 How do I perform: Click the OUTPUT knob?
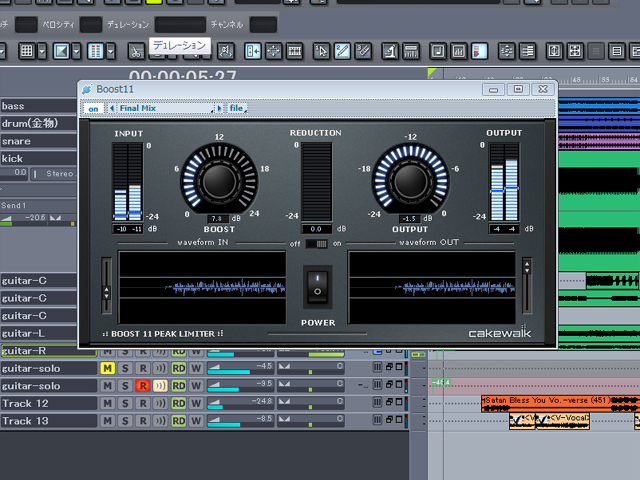tap(410, 181)
